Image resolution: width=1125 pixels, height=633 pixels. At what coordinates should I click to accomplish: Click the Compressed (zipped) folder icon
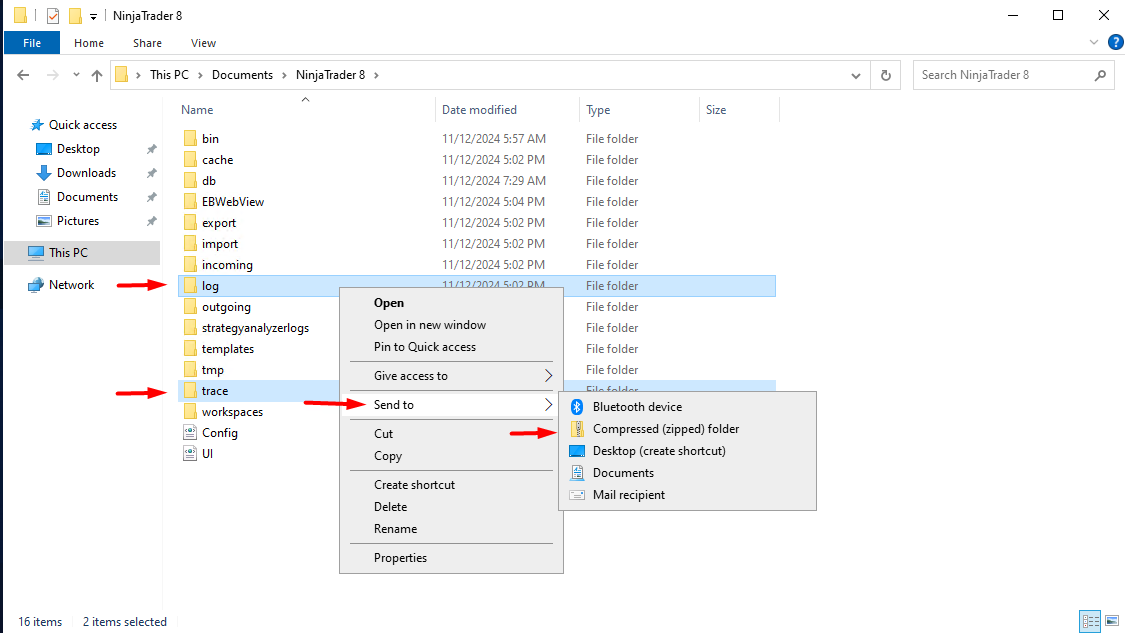click(577, 429)
